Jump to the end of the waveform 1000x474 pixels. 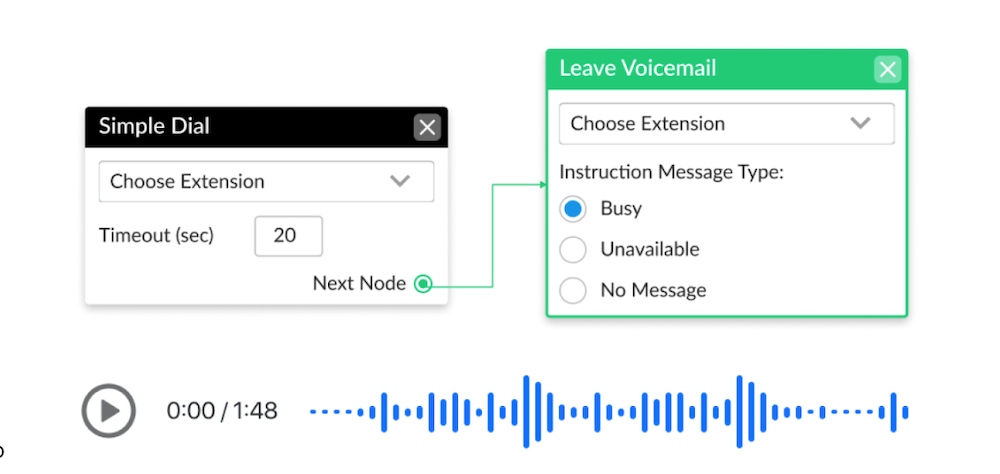905,411
